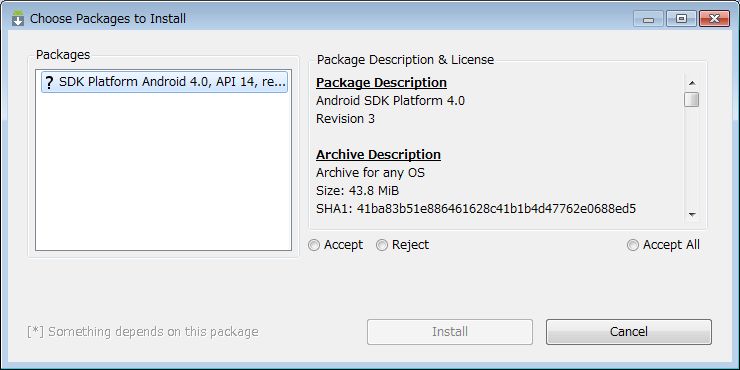Click the license scrollbar up arrow
Screen dimensions: 740x370
click(692, 83)
